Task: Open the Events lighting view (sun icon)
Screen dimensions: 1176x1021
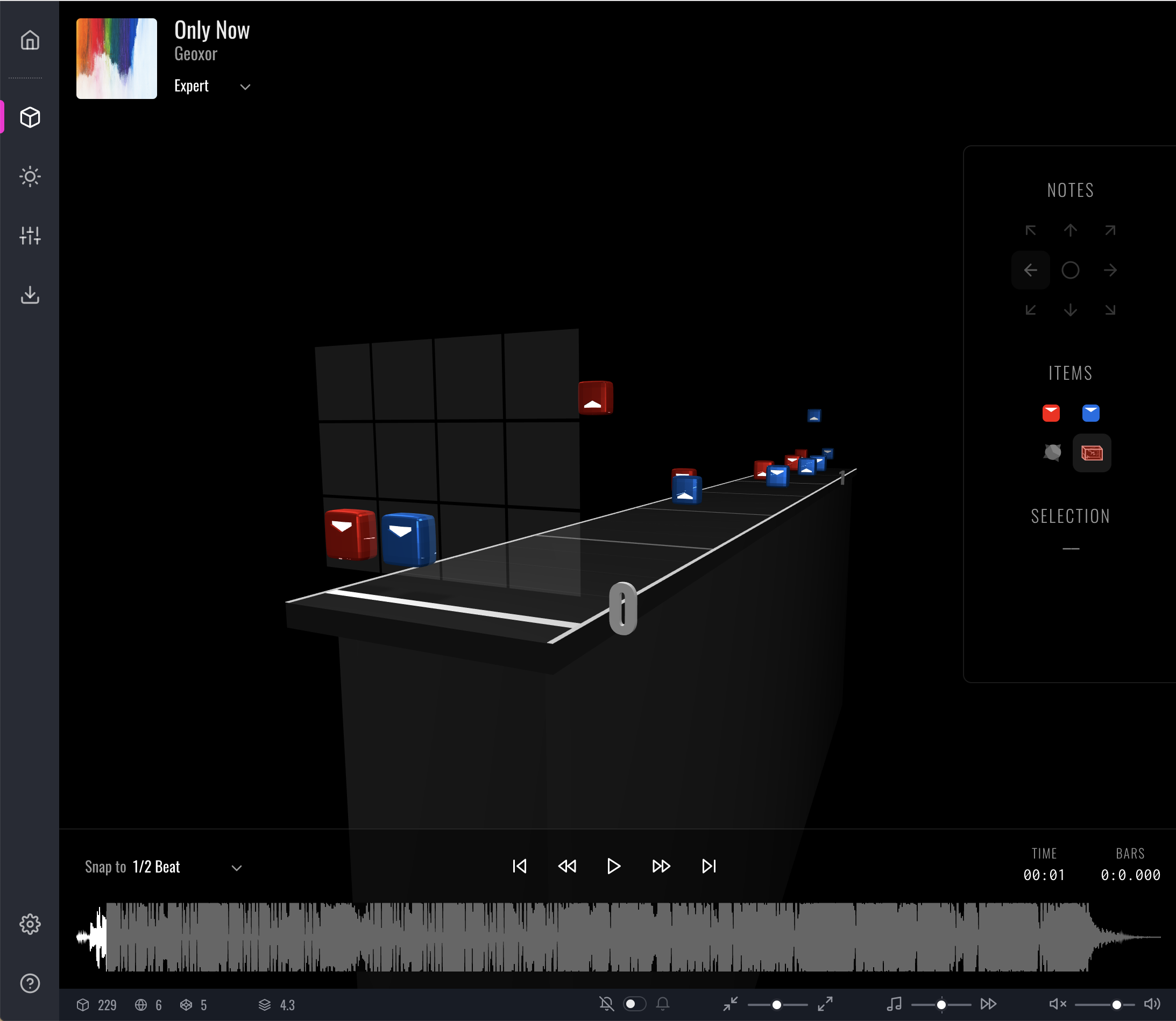Action: click(x=30, y=176)
